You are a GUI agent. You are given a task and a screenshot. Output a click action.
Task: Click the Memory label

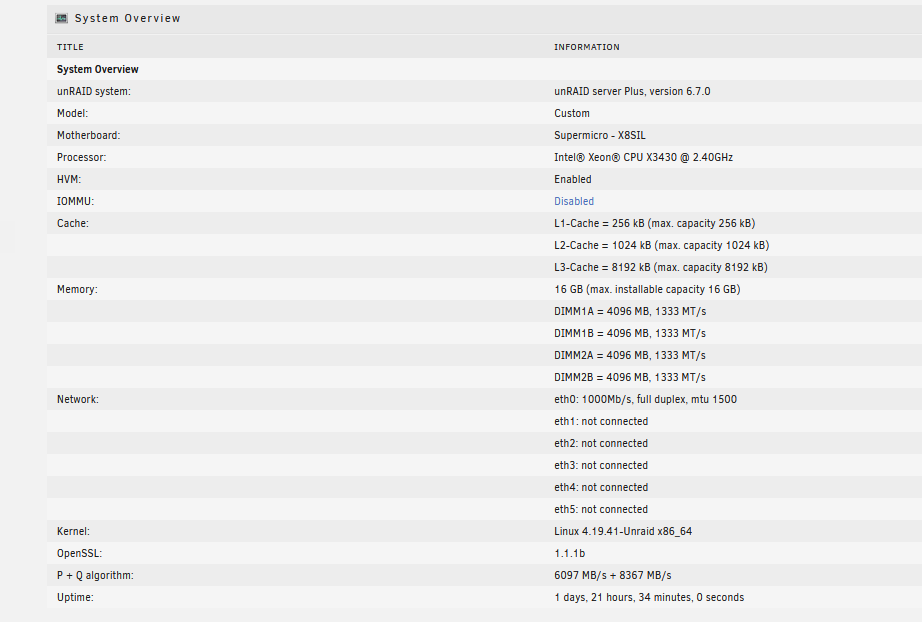[x=77, y=289]
